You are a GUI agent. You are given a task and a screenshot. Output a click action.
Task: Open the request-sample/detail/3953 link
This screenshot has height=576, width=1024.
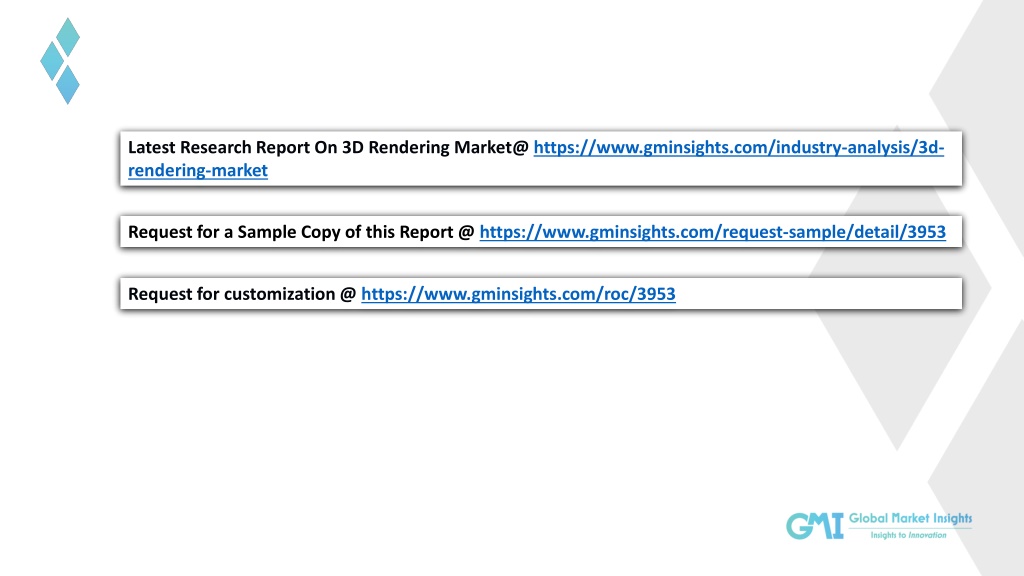[712, 232]
